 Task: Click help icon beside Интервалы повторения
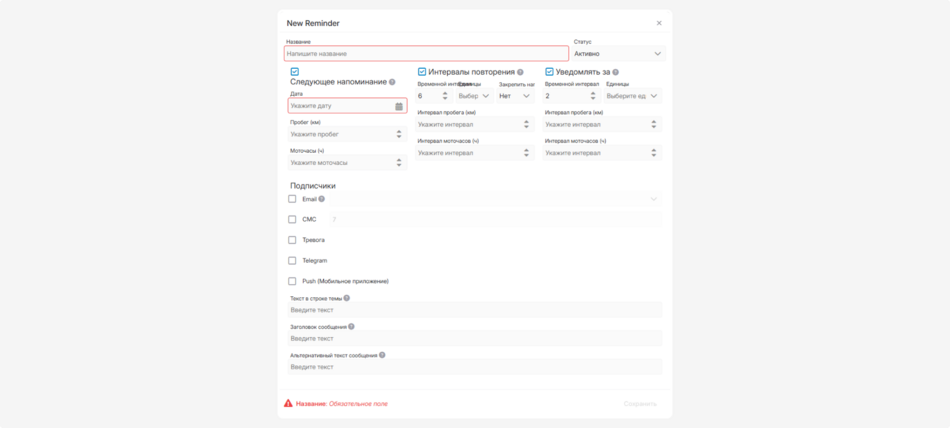click(520, 72)
